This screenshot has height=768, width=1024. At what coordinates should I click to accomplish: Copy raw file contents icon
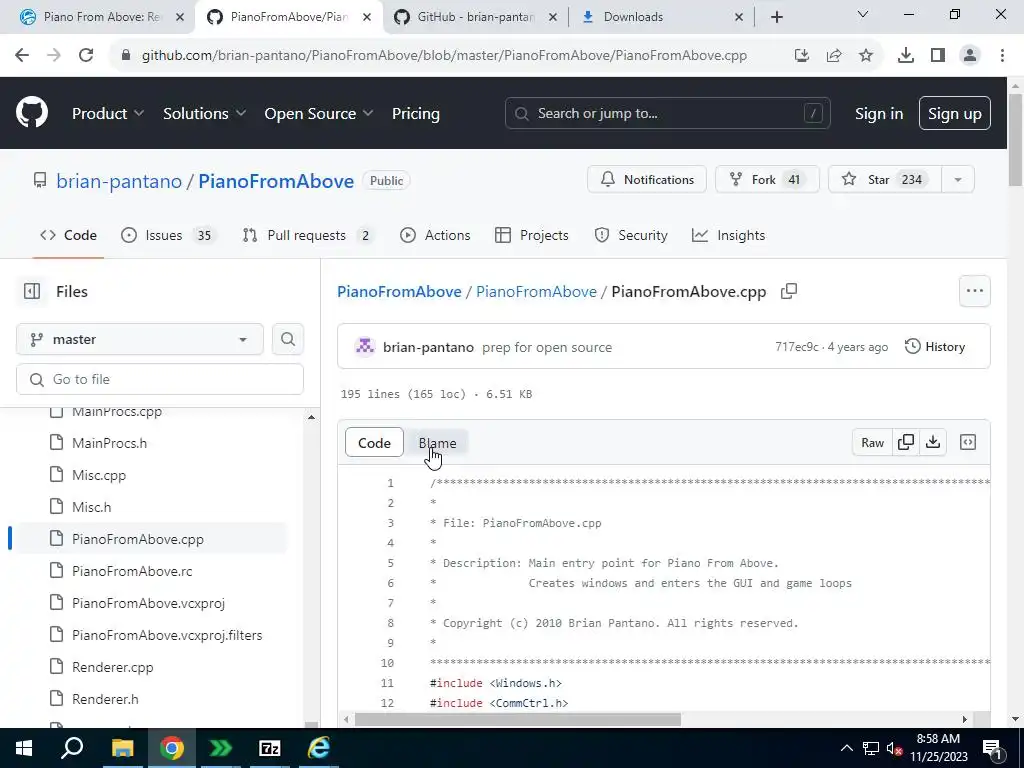(906, 443)
